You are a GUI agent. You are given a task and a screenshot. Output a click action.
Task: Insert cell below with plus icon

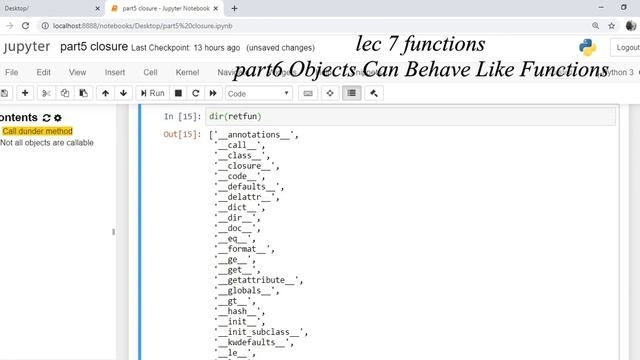(25, 93)
